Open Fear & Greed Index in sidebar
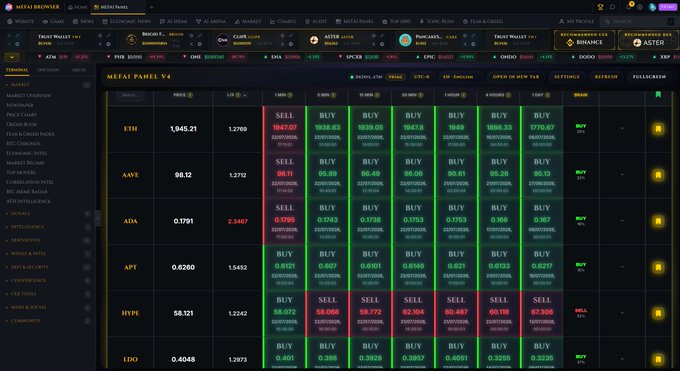Viewport: 680px width, 371px height. (30, 134)
